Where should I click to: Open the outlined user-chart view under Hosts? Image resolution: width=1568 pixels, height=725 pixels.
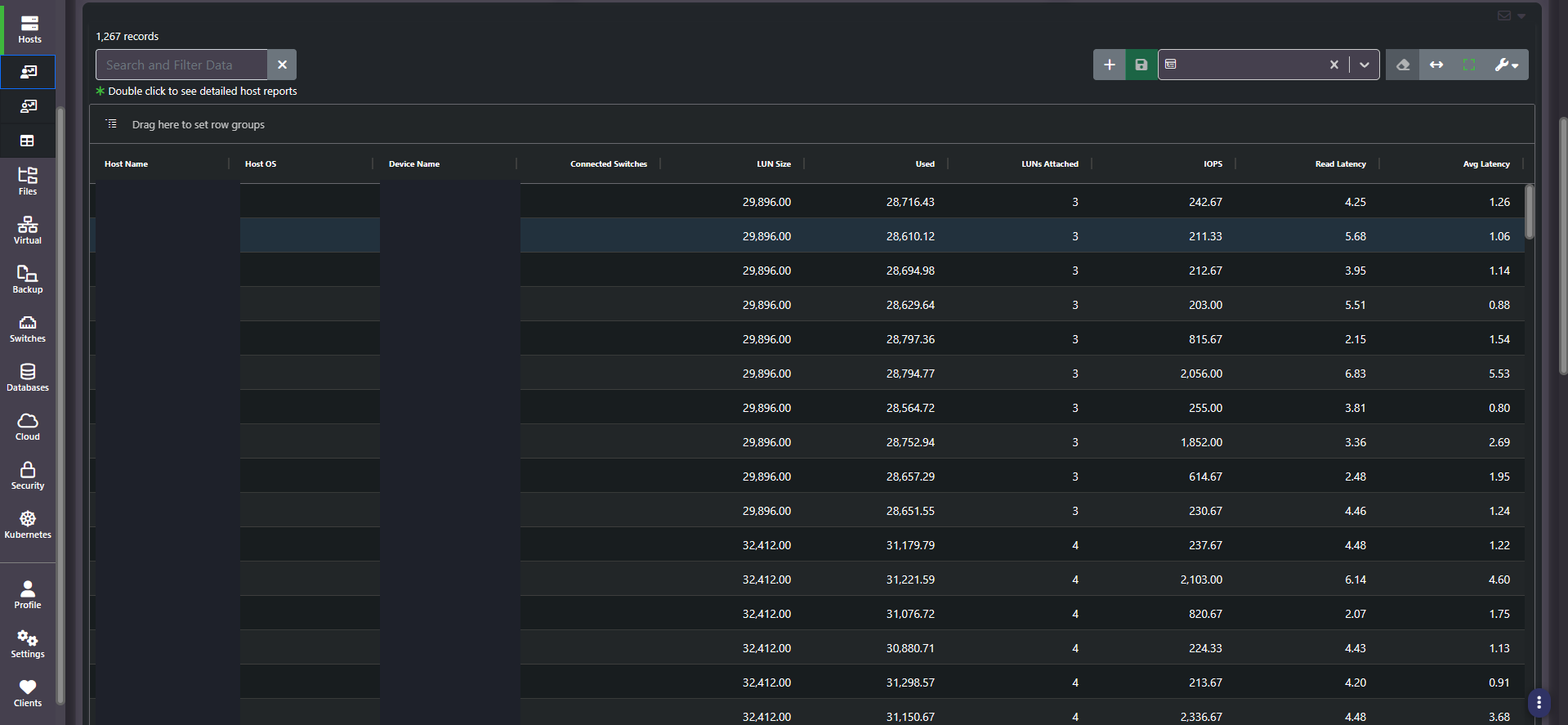click(28, 106)
